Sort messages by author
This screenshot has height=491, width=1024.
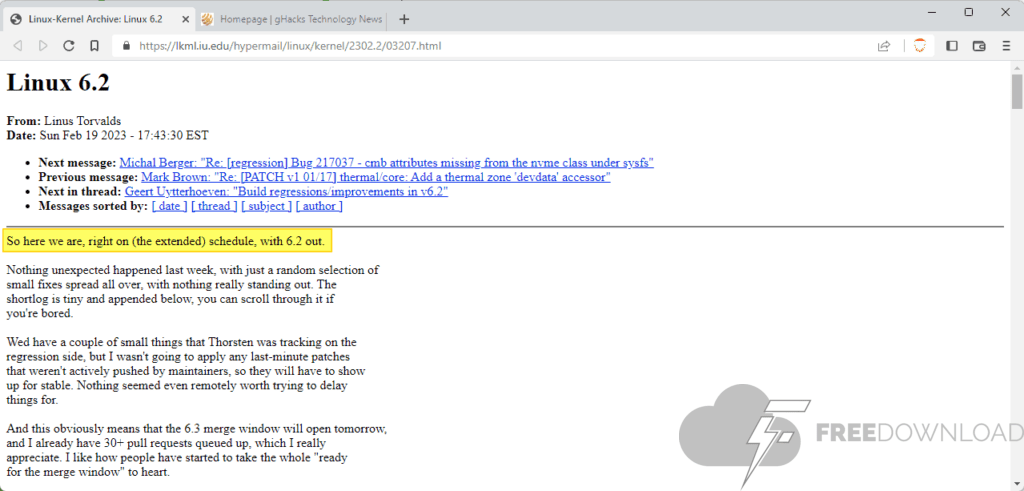[319, 206]
